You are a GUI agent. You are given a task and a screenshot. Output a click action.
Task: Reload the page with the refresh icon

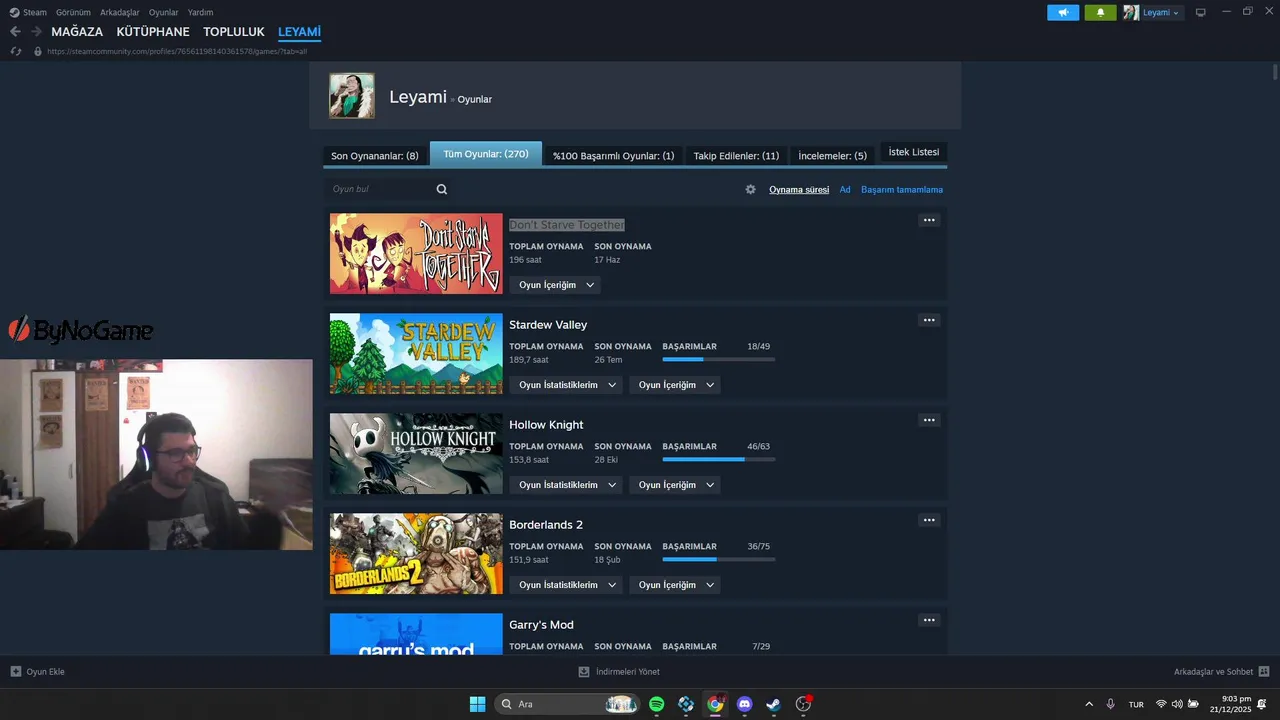pos(15,51)
